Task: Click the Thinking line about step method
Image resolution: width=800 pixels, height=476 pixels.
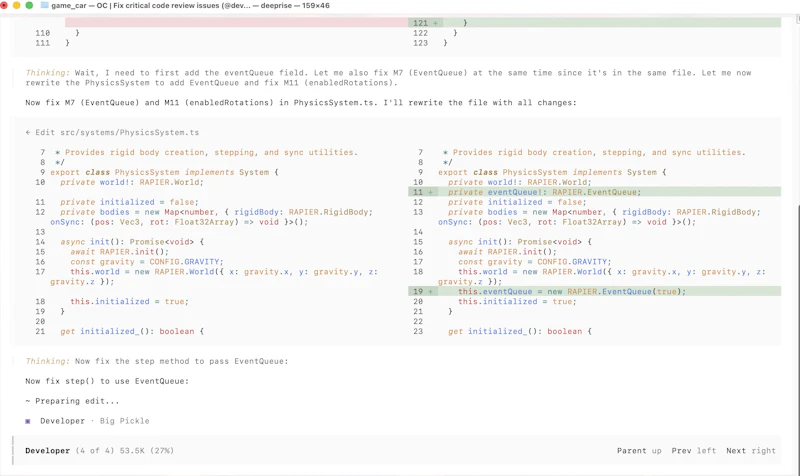Action: click(x=157, y=361)
